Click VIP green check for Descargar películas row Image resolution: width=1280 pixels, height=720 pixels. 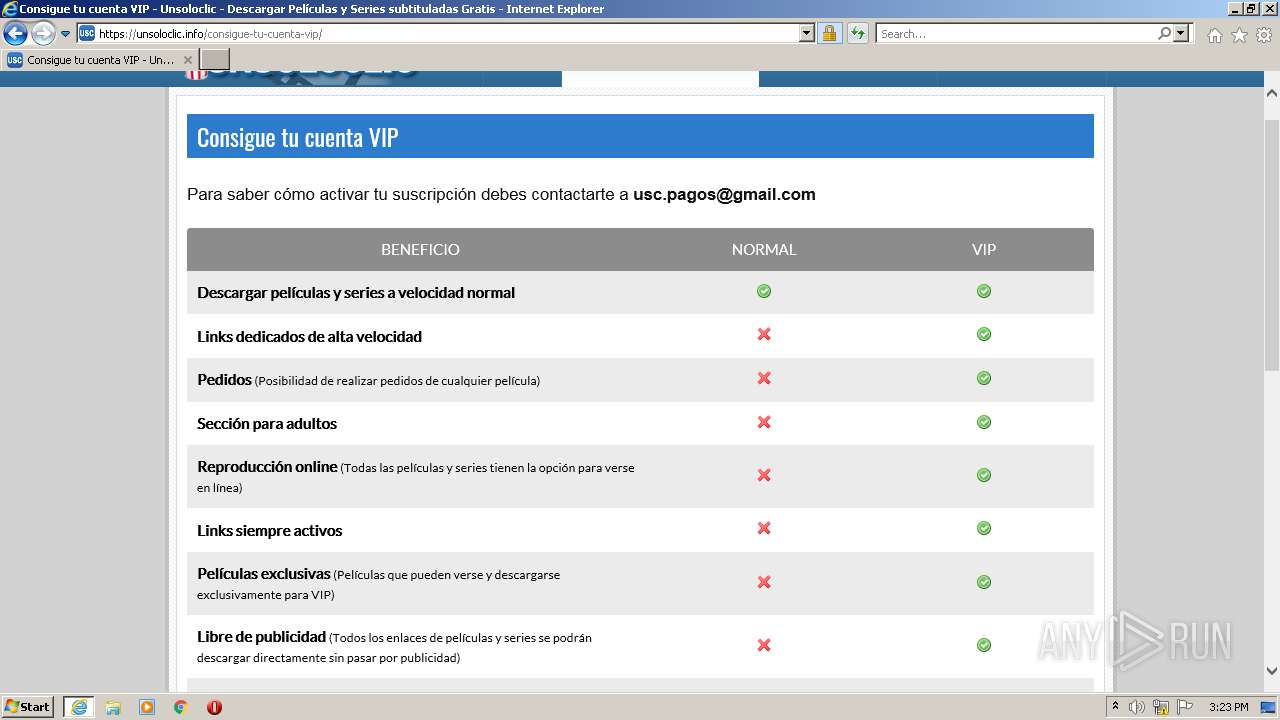tap(984, 291)
